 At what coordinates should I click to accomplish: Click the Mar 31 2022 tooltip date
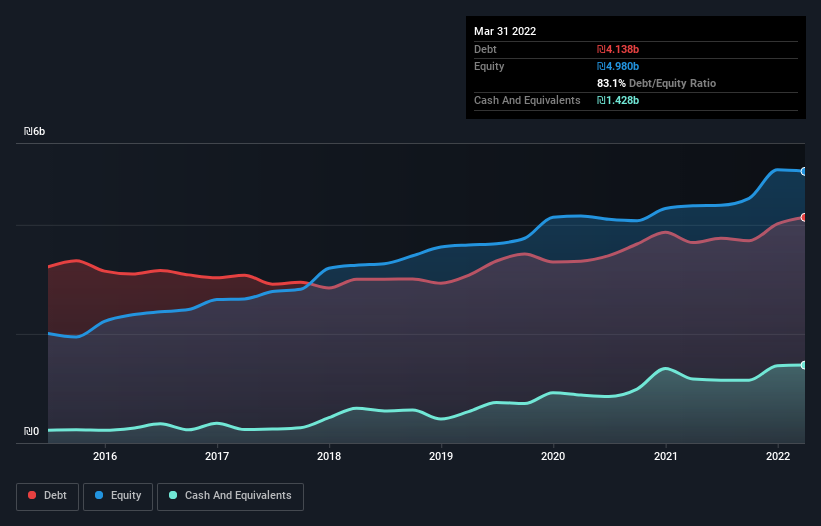pos(505,31)
